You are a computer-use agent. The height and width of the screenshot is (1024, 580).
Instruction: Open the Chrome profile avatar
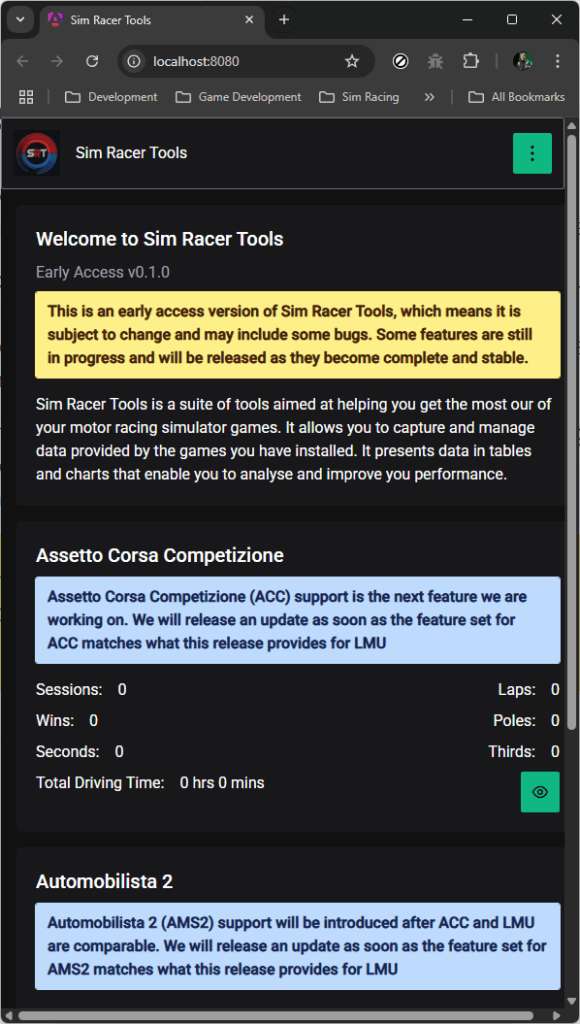[x=523, y=61]
